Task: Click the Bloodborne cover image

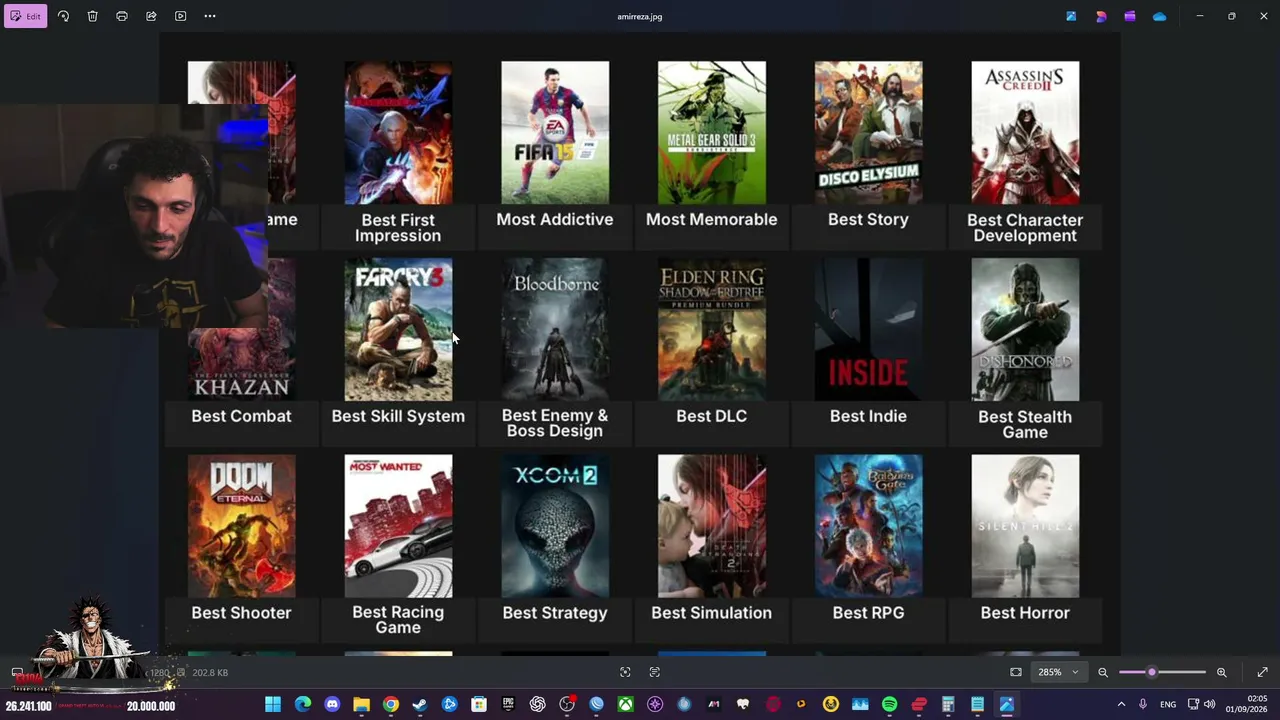Action: click(x=555, y=329)
